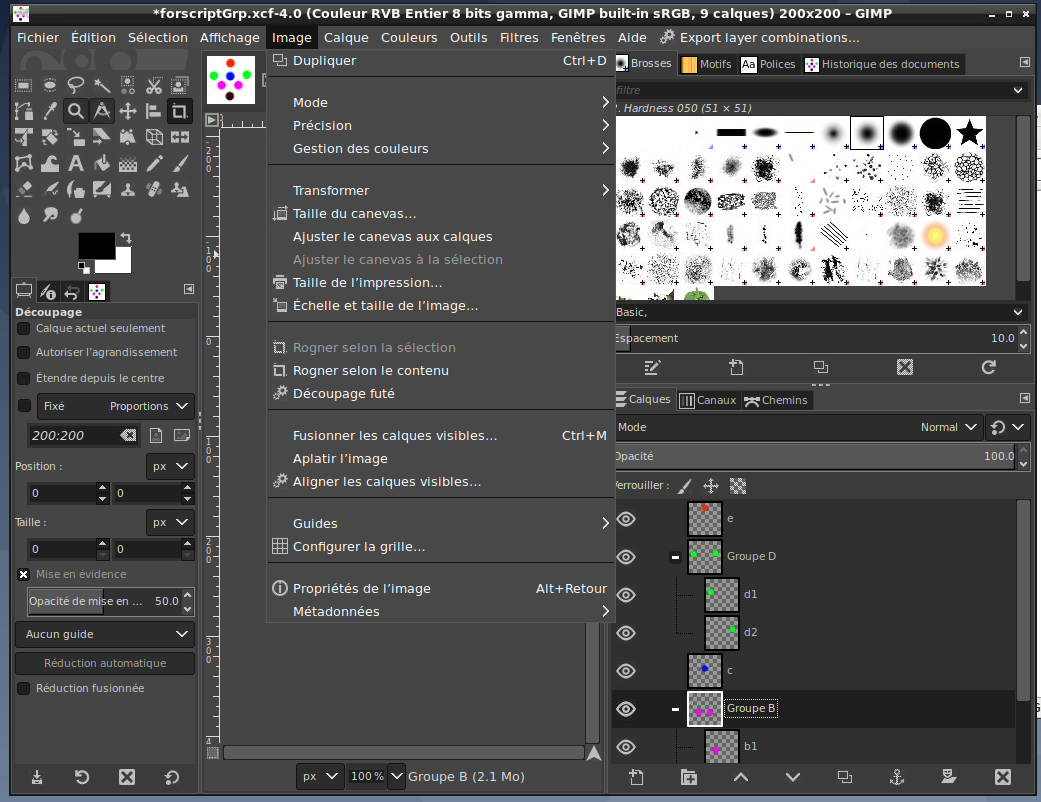Viewport: 1041px width, 802px height.
Task: Click the Move tool icon
Action: (x=127, y=111)
